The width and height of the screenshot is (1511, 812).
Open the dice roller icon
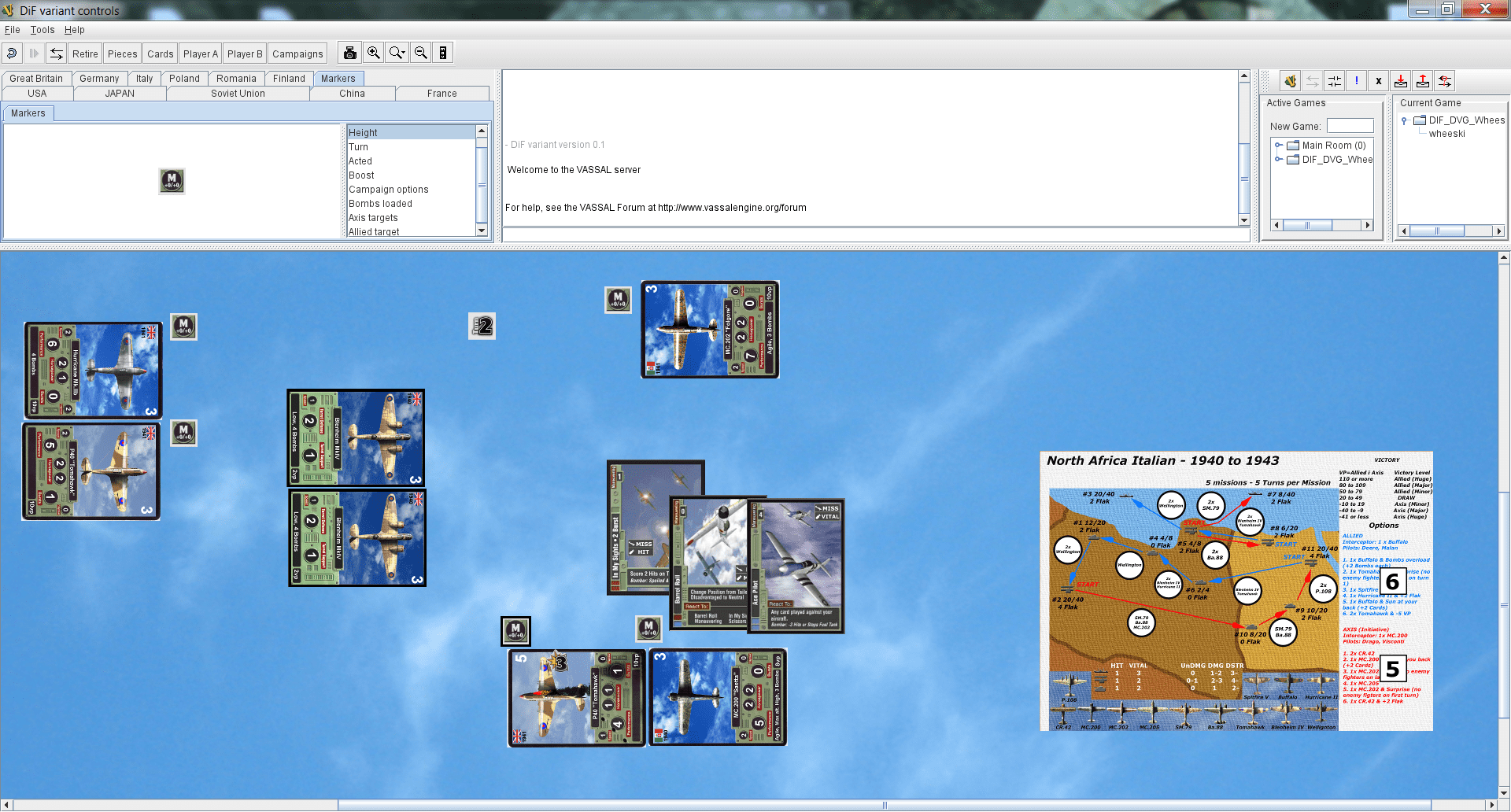pyautogui.click(x=443, y=52)
